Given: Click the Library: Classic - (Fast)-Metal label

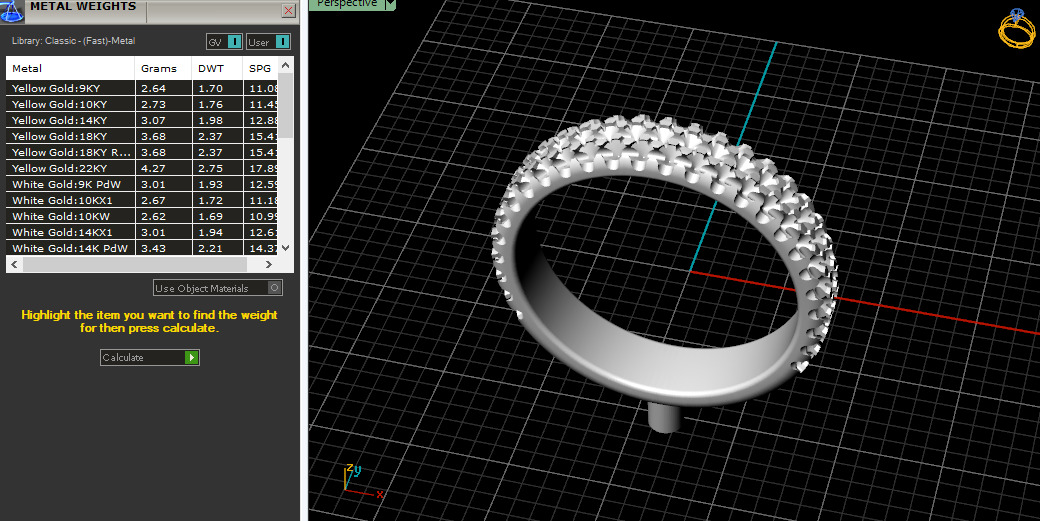Looking at the screenshot, I should pyautogui.click(x=73, y=40).
